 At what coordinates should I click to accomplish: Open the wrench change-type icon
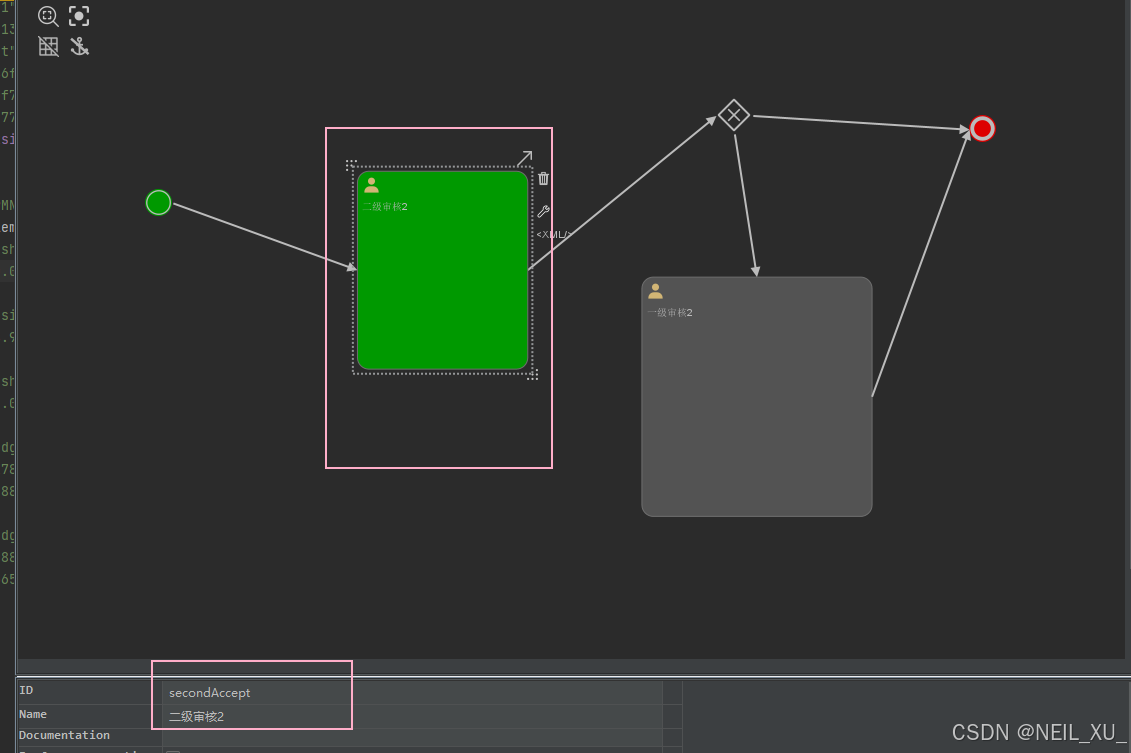click(x=544, y=211)
